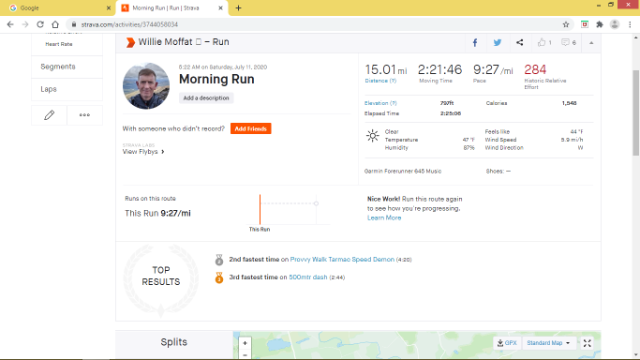The image size is (640, 360).
Task: Close the Morning Run Strava tab
Action: click(220, 8)
